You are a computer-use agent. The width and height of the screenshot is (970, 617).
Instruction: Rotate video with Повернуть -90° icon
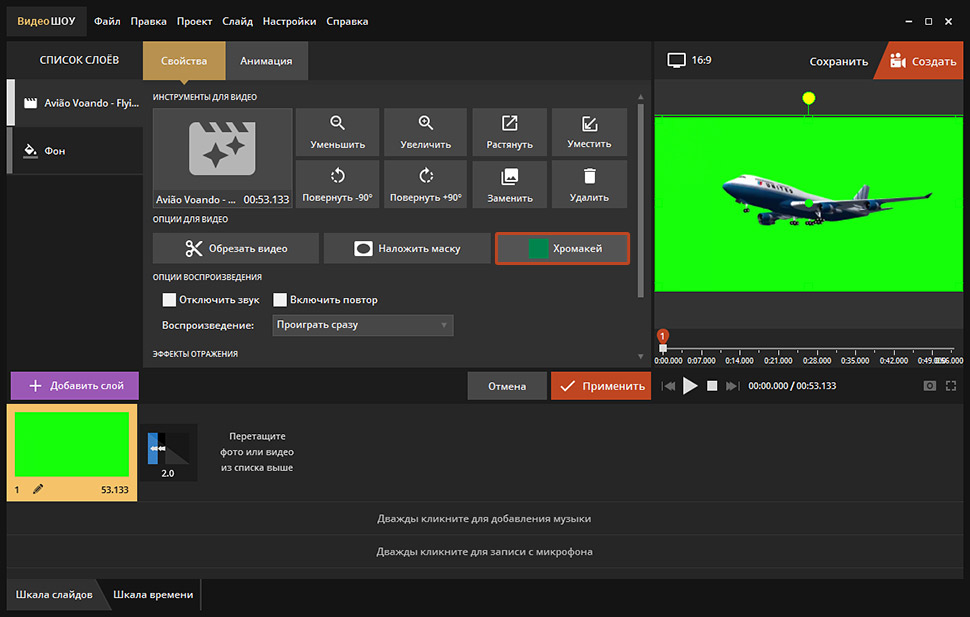coord(338,176)
